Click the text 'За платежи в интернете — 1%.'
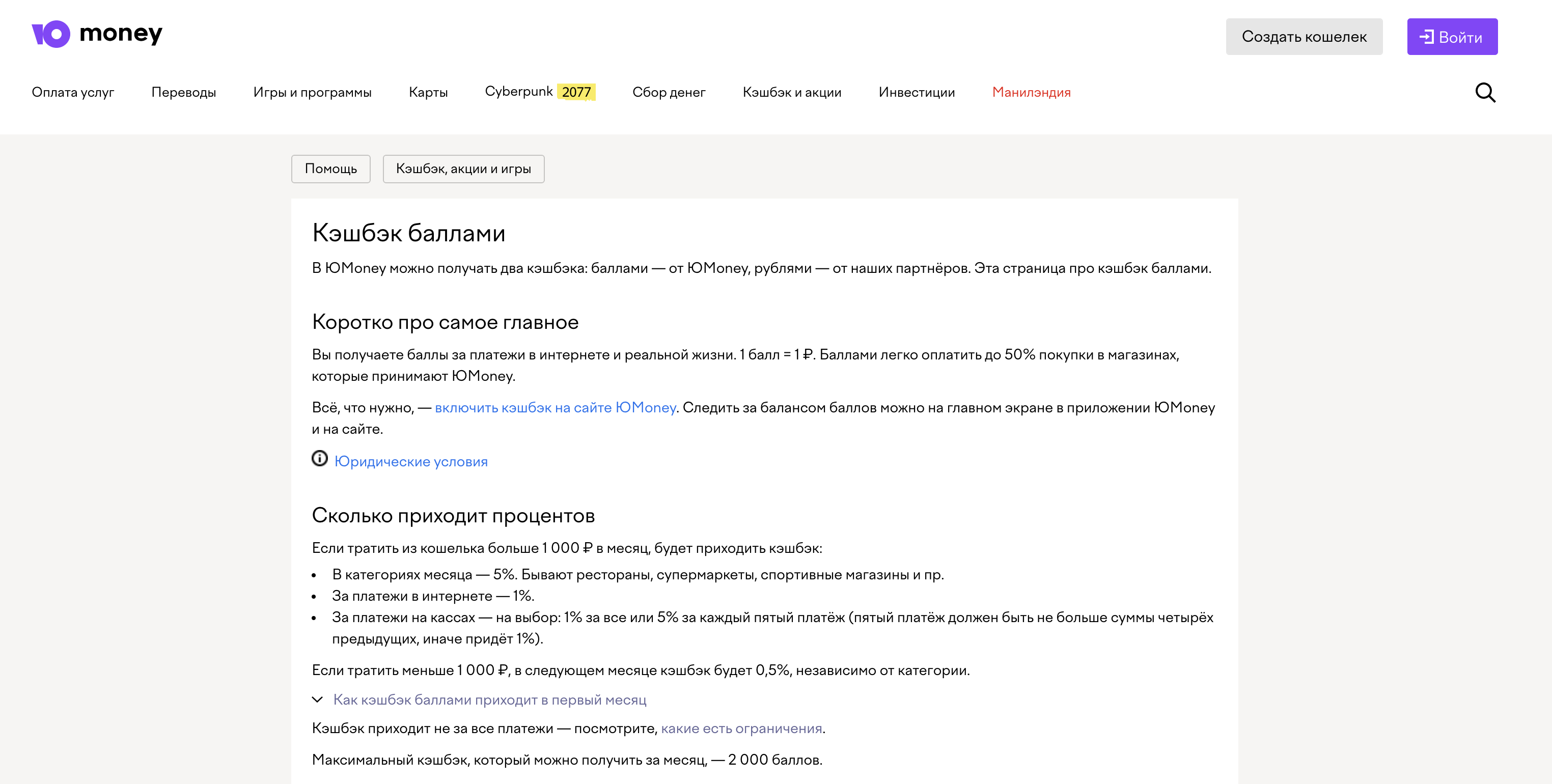The width and height of the screenshot is (1552, 784). point(433,596)
